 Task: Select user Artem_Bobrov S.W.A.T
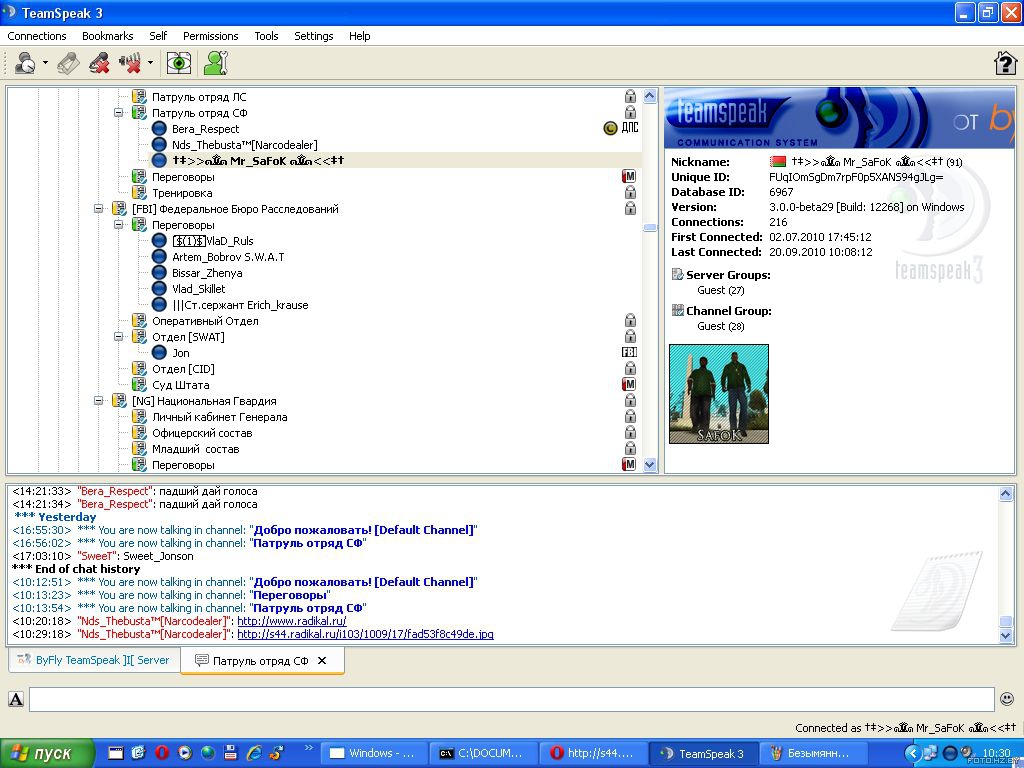pyautogui.click(x=228, y=257)
